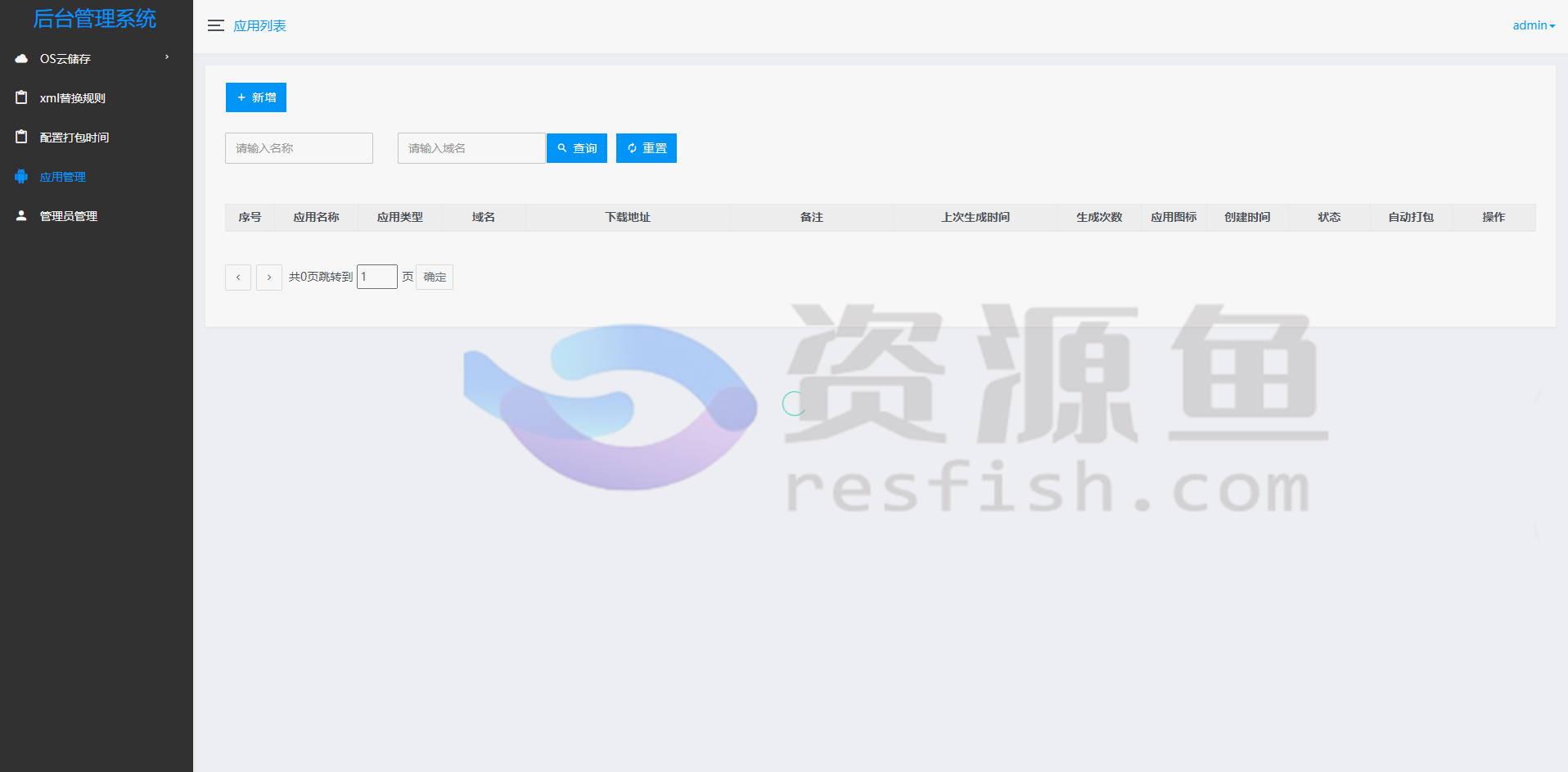Click the person icon beside 管理员管理

pos(21,215)
